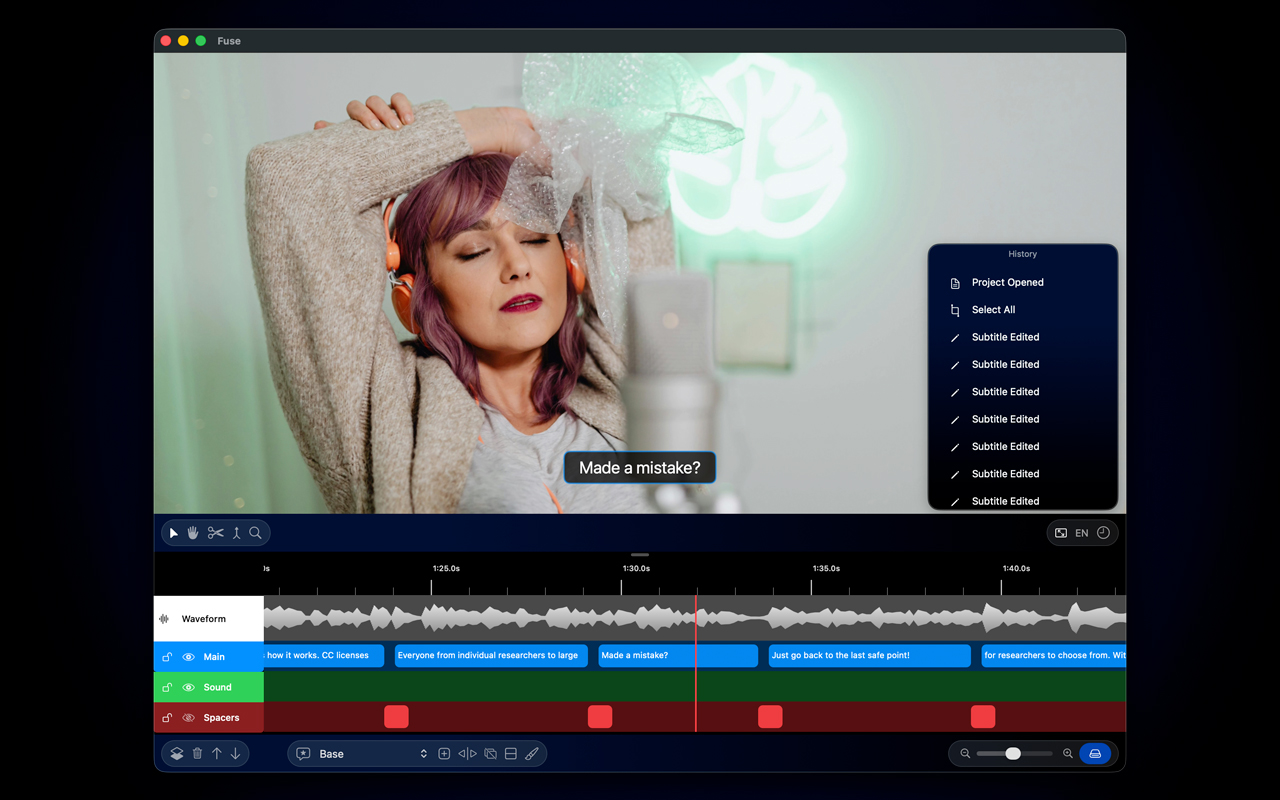Show the hidden Spacers layer

(188, 718)
